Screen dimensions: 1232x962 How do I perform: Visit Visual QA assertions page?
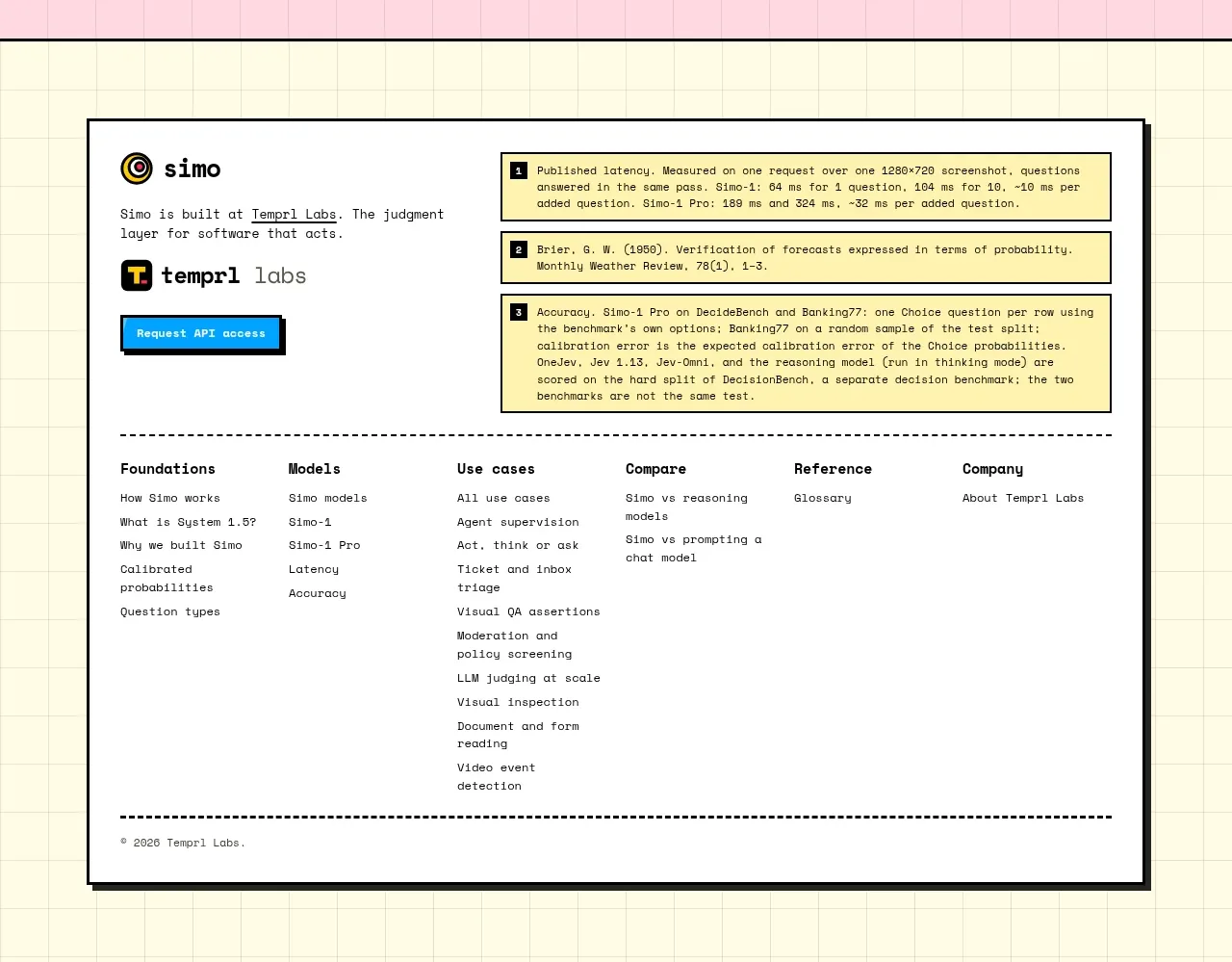tap(528, 611)
